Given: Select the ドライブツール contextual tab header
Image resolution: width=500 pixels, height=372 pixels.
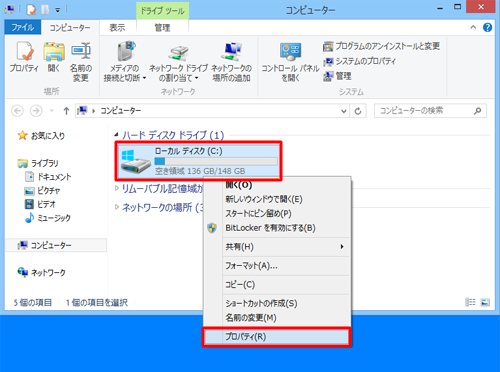Looking at the screenshot, I should [162, 11].
